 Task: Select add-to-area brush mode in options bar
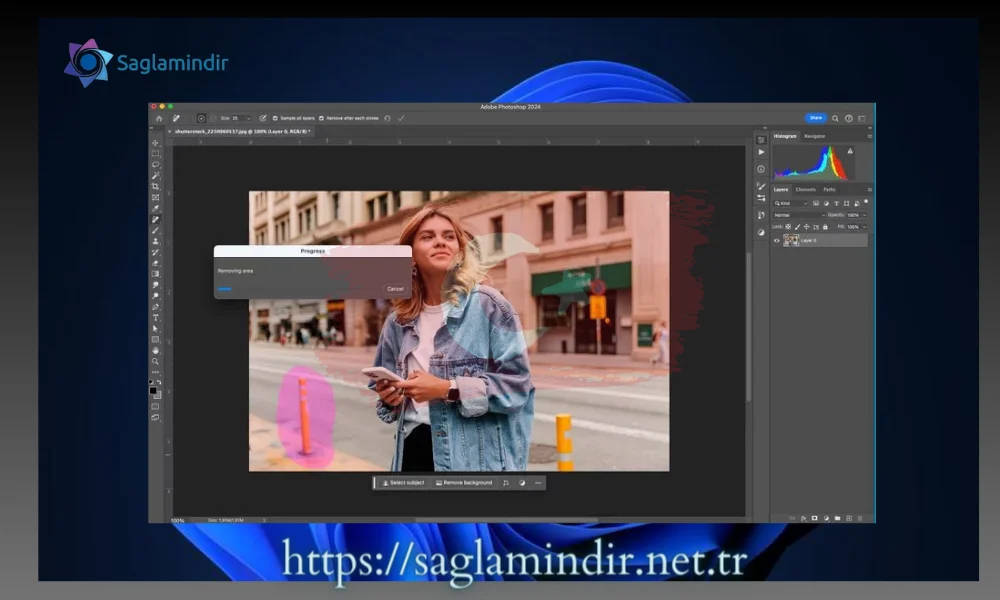(202, 118)
